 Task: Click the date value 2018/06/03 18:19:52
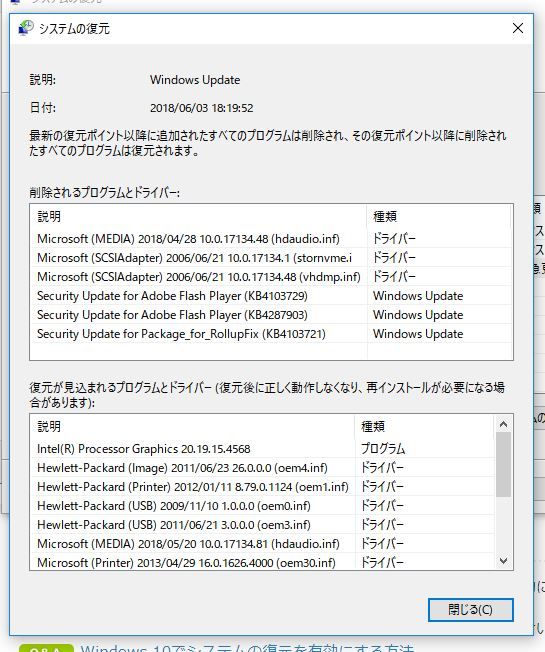pos(202,108)
